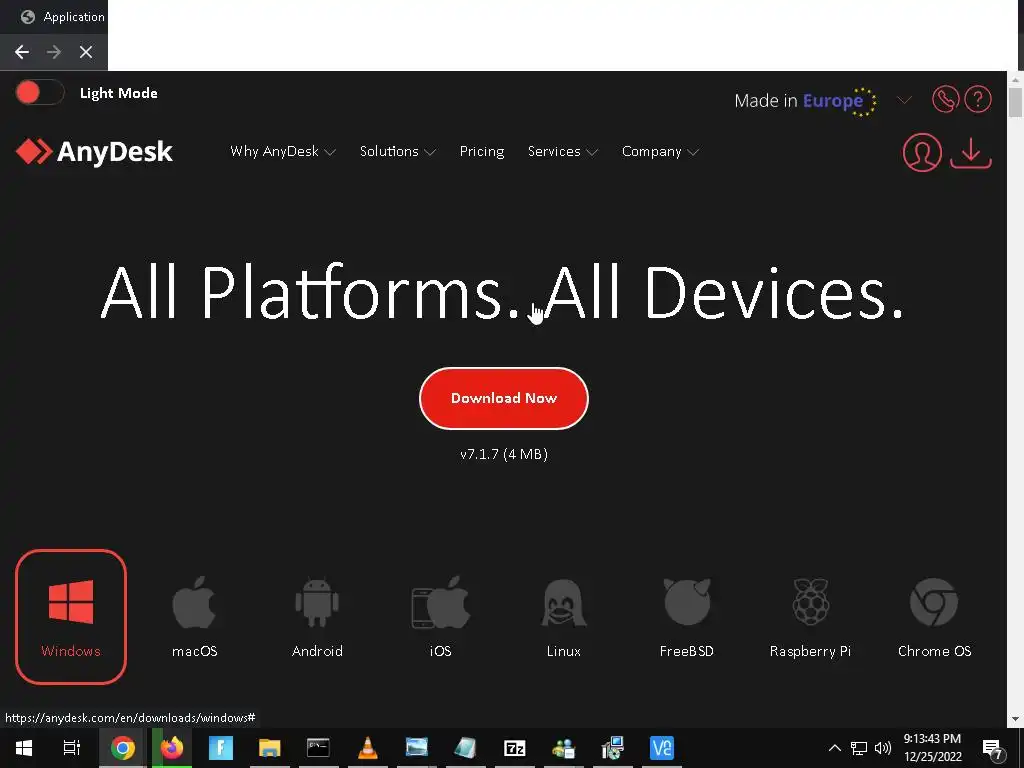Viewport: 1024px width, 768px height.
Task: Click the v7.1.7 (4 MB) version text
Action: pos(504,454)
